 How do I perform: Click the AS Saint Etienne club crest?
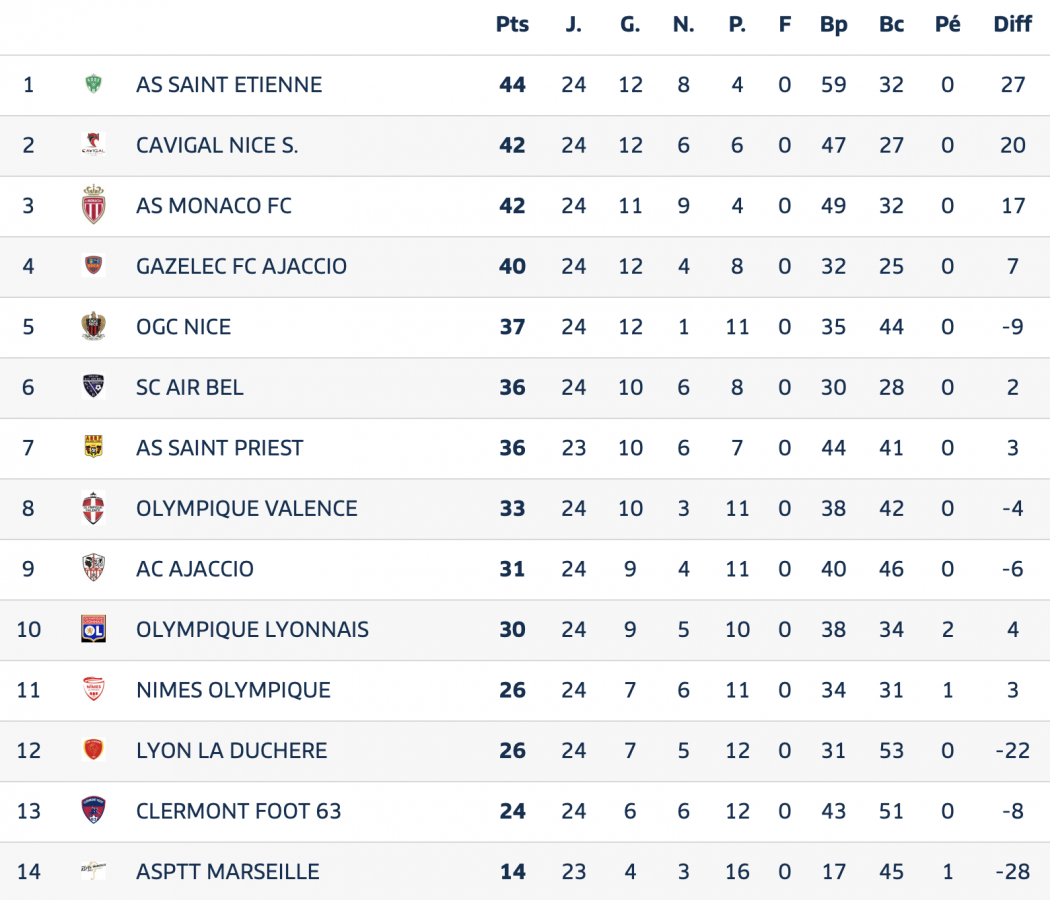click(x=93, y=85)
